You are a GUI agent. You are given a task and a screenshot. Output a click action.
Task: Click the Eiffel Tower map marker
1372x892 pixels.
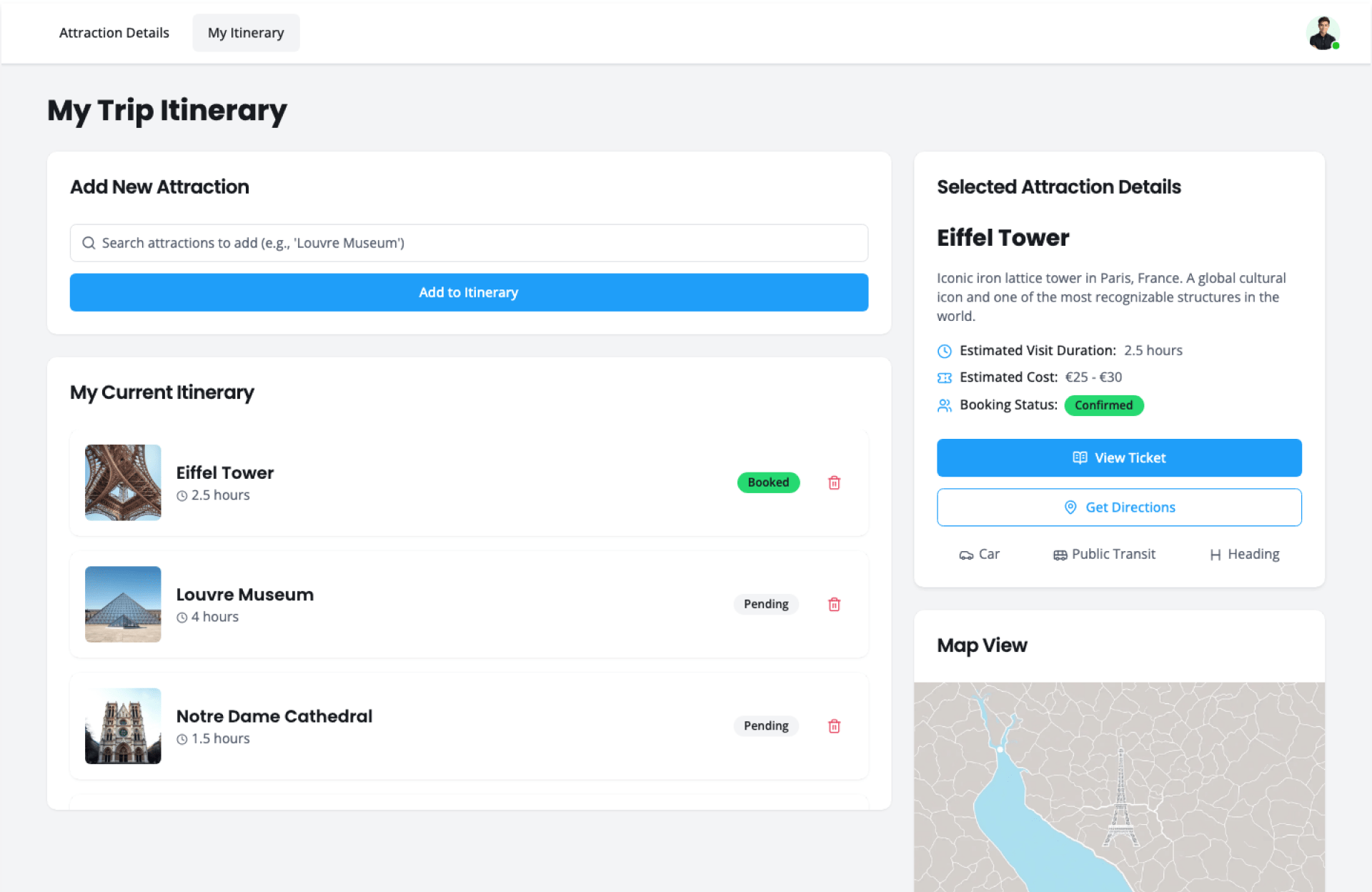[1120, 799]
